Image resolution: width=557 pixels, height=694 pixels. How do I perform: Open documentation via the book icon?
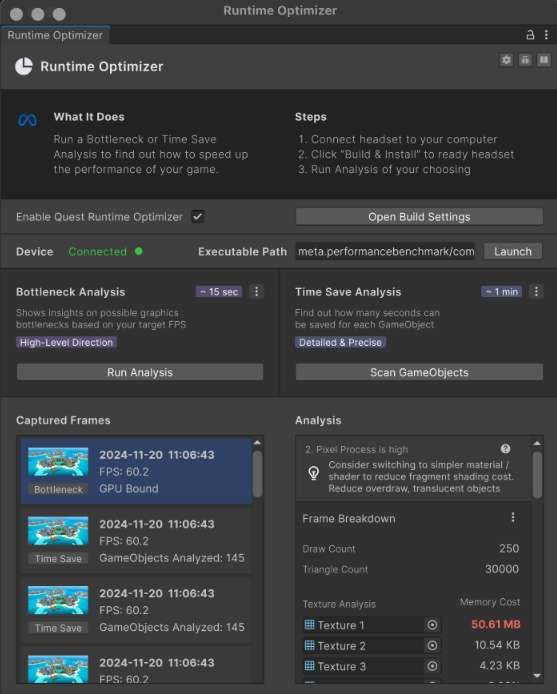544,60
